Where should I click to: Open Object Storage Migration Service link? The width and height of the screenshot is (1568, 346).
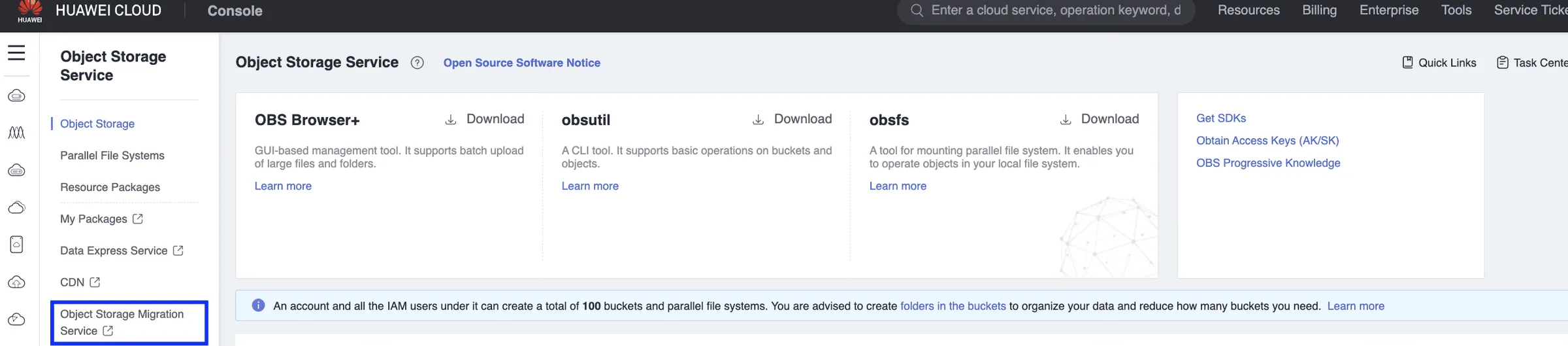coord(129,322)
